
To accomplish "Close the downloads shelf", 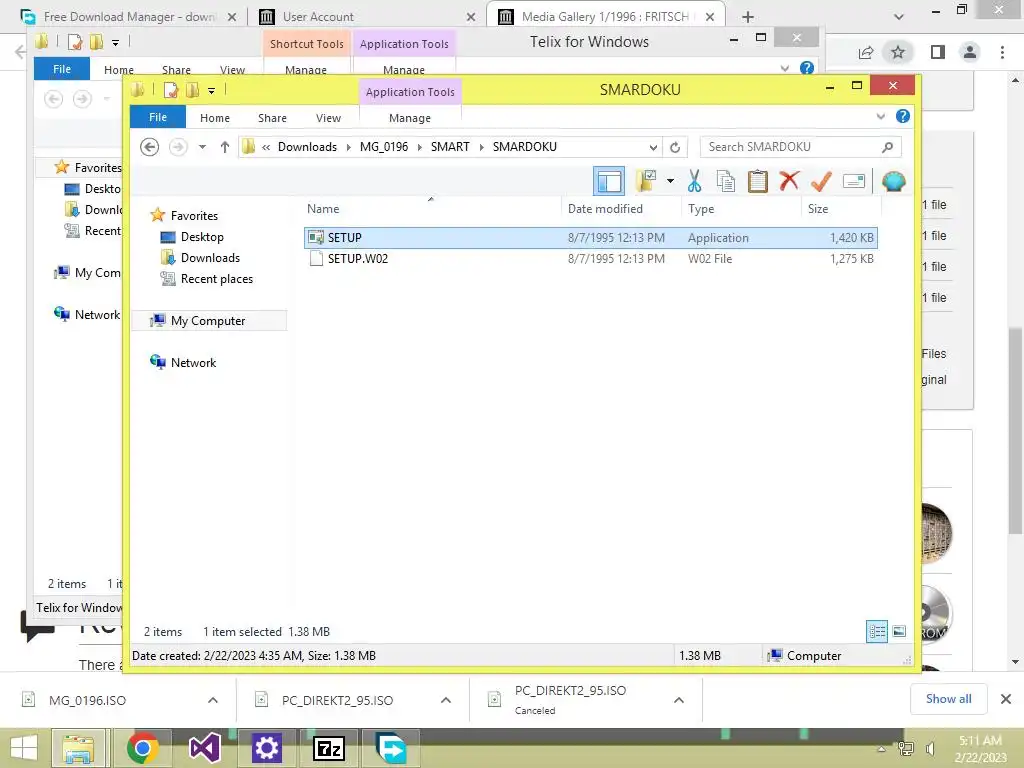I will click(1006, 699).
